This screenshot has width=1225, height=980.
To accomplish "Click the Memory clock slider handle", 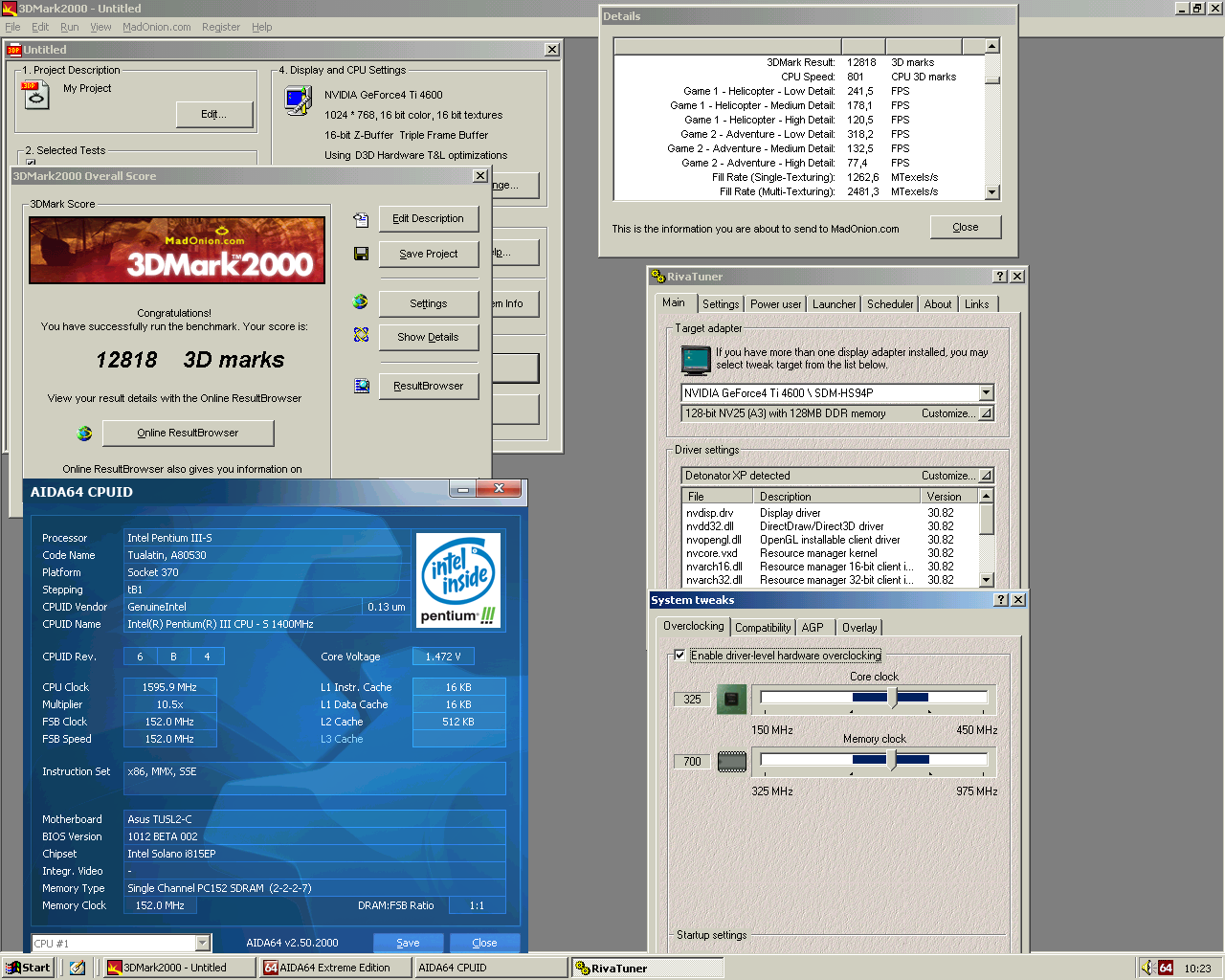I will coord(892,760).
